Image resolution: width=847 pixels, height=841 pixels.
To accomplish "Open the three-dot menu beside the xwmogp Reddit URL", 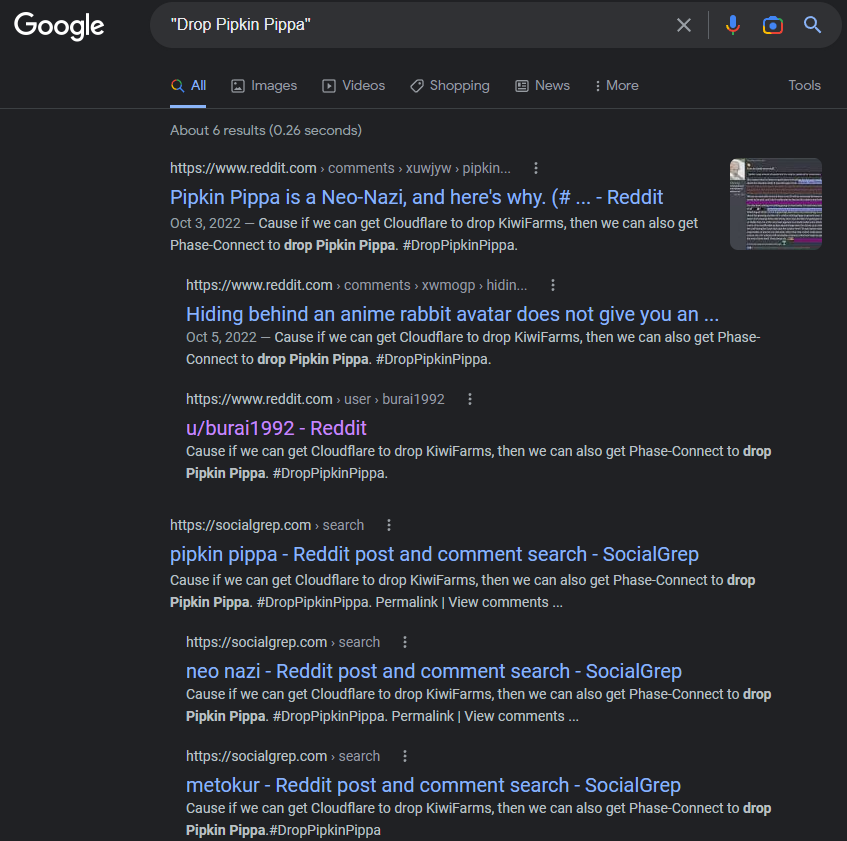I will (x=553, y=285).
